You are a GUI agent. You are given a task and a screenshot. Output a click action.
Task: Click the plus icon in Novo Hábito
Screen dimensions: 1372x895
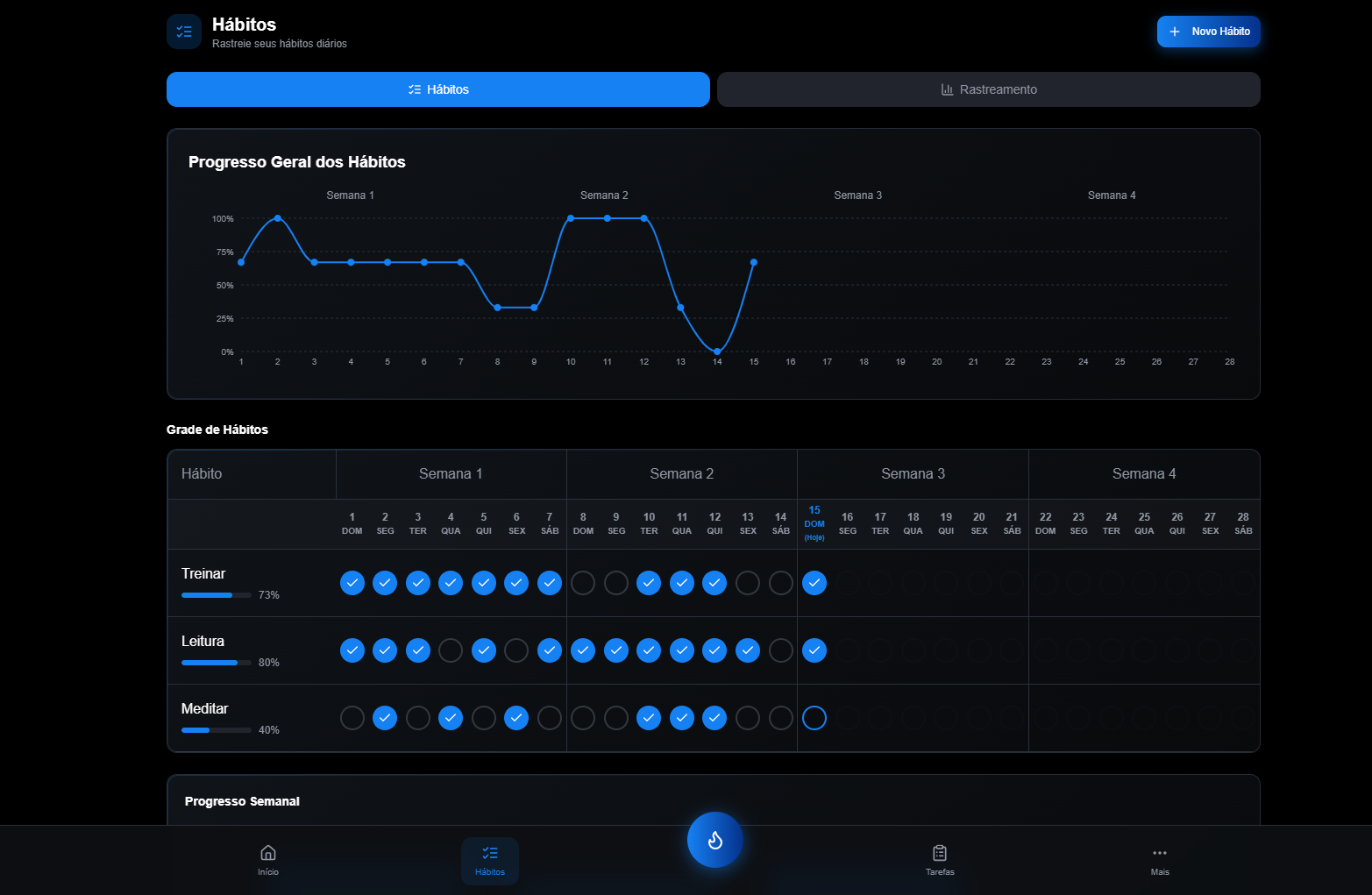point(1175,32)
